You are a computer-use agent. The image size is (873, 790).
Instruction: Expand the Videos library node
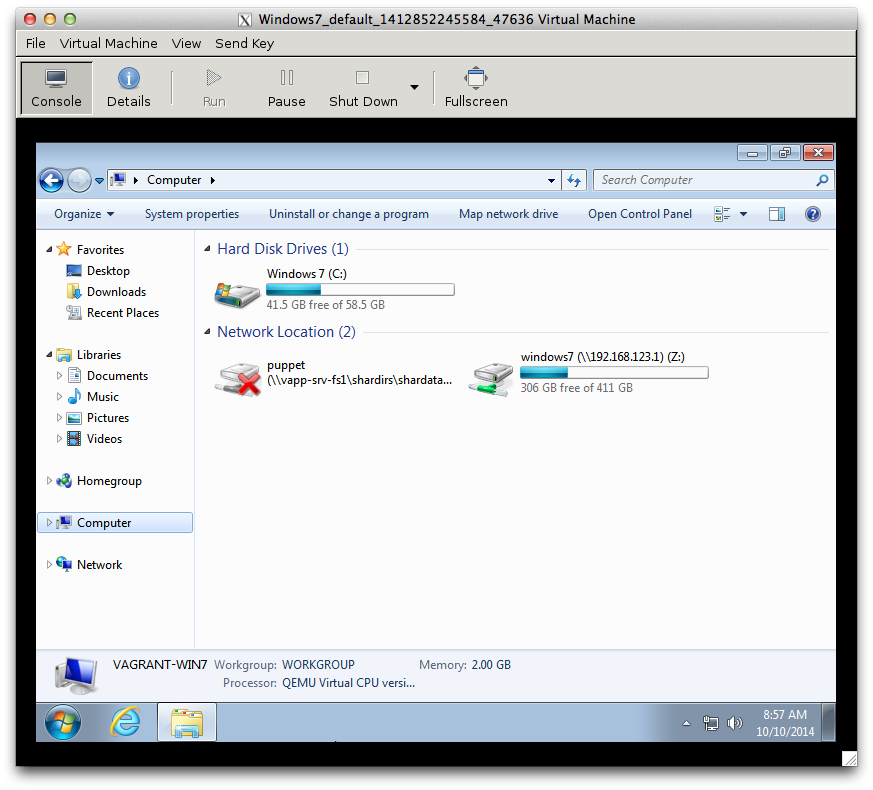pos(59,439)
